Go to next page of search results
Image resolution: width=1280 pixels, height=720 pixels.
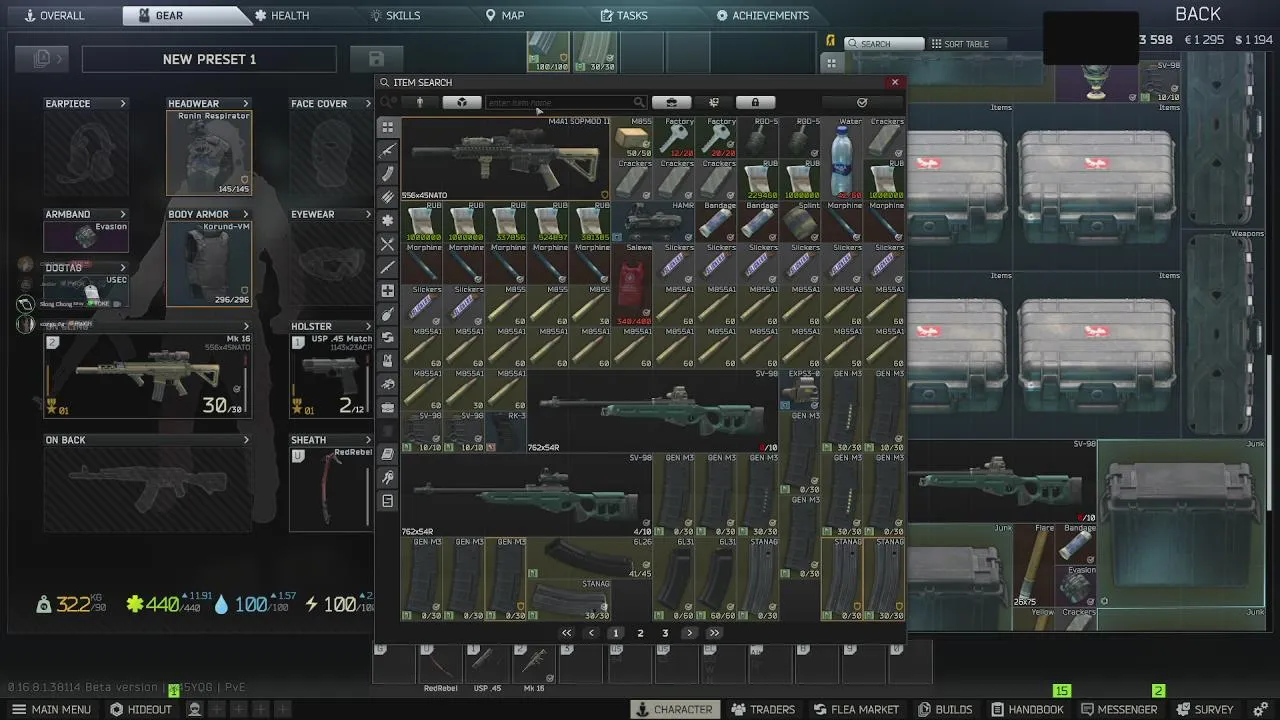(689, 633)
